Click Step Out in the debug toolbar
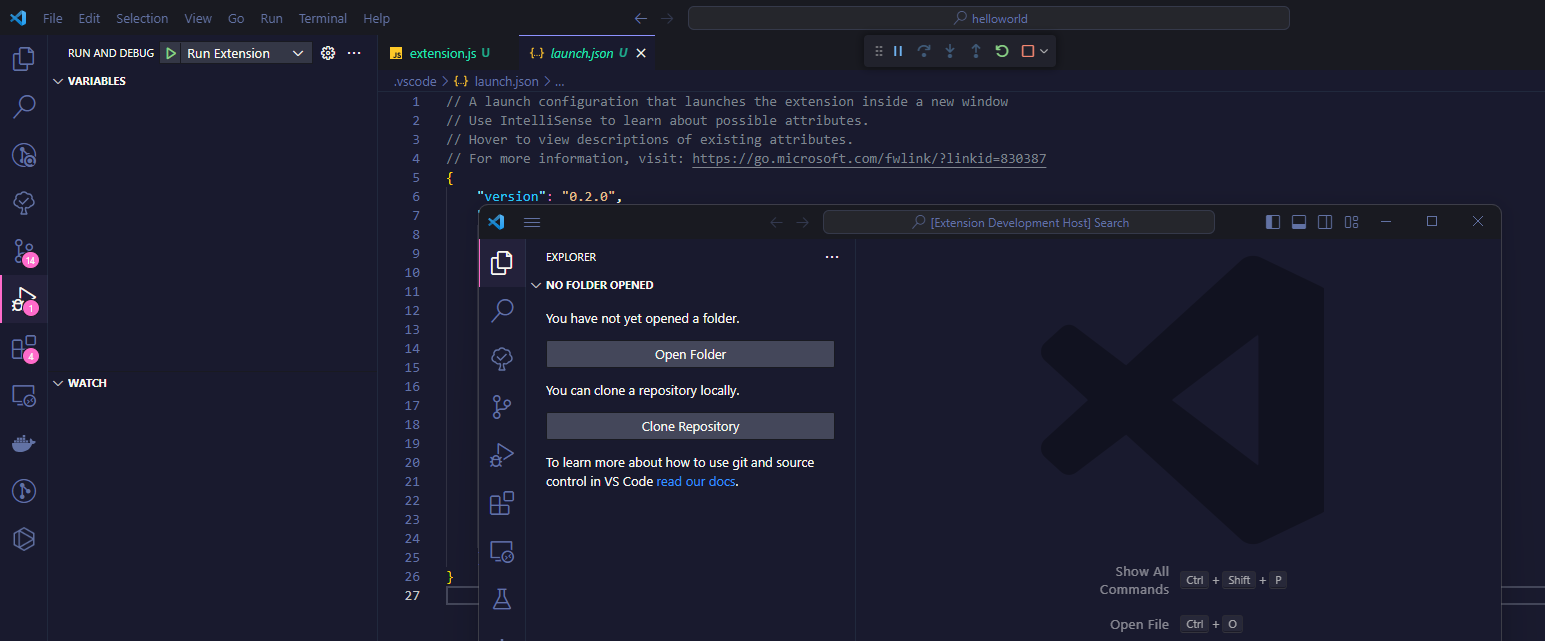 click(976, 51)
